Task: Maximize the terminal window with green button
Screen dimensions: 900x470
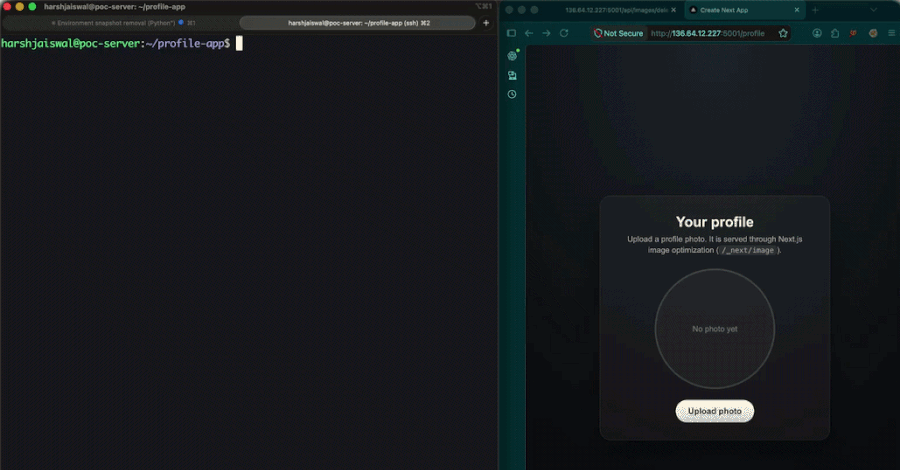Action: pyautogui.click(x=33, y=7)
